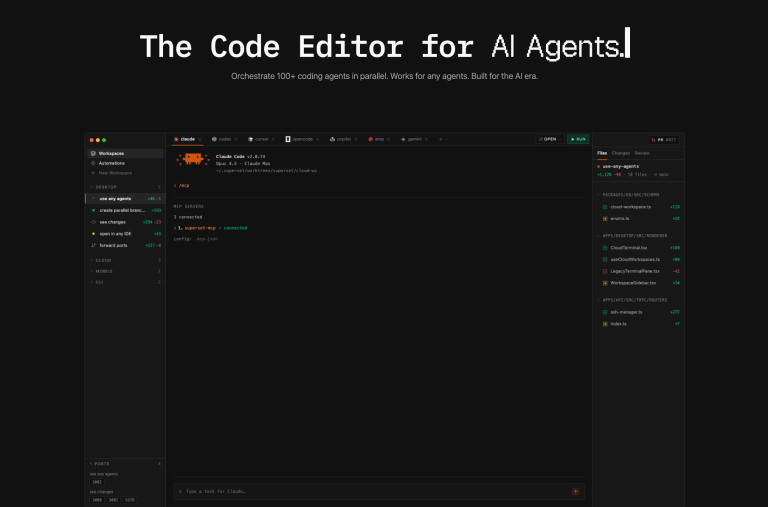768x507 pixels.
Task: Select the 'create parallel branc...' workspace
Action: pos(125,210)
